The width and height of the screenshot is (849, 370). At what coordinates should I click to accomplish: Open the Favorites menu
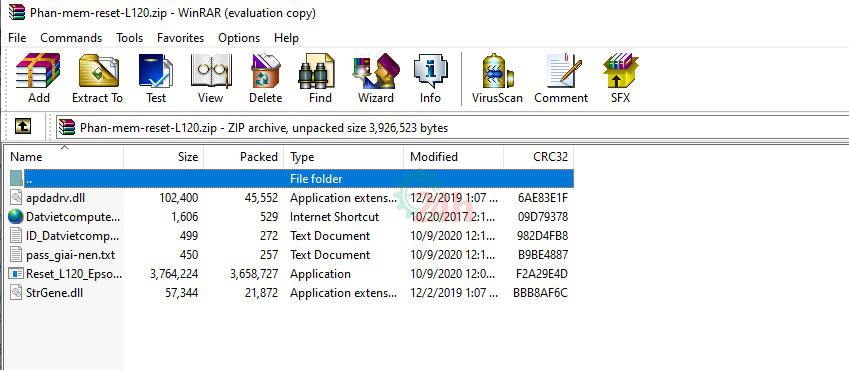click(x=180, y=38)
